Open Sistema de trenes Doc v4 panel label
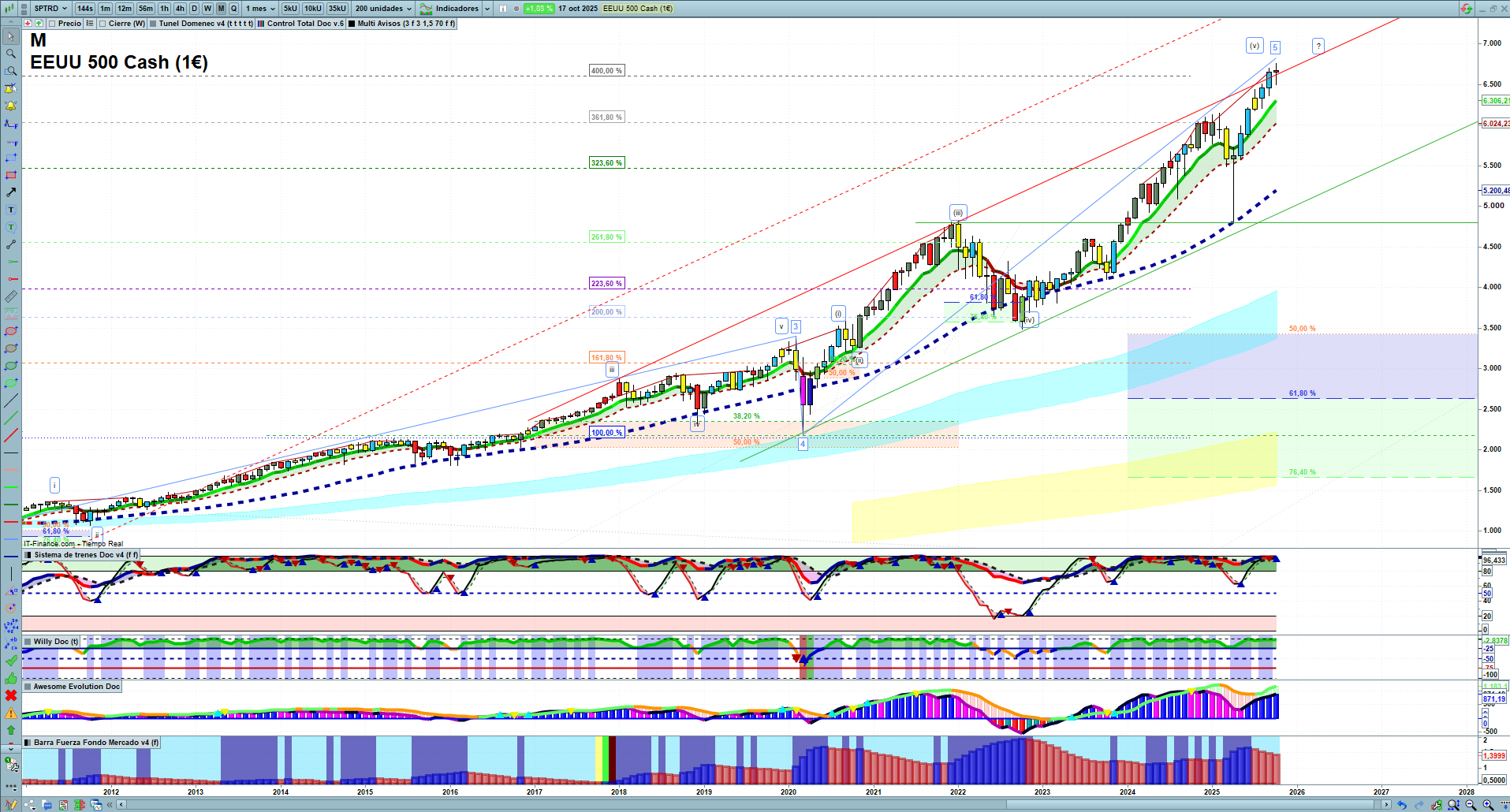Screen dimensions: 1510x812 coord(81,555)
